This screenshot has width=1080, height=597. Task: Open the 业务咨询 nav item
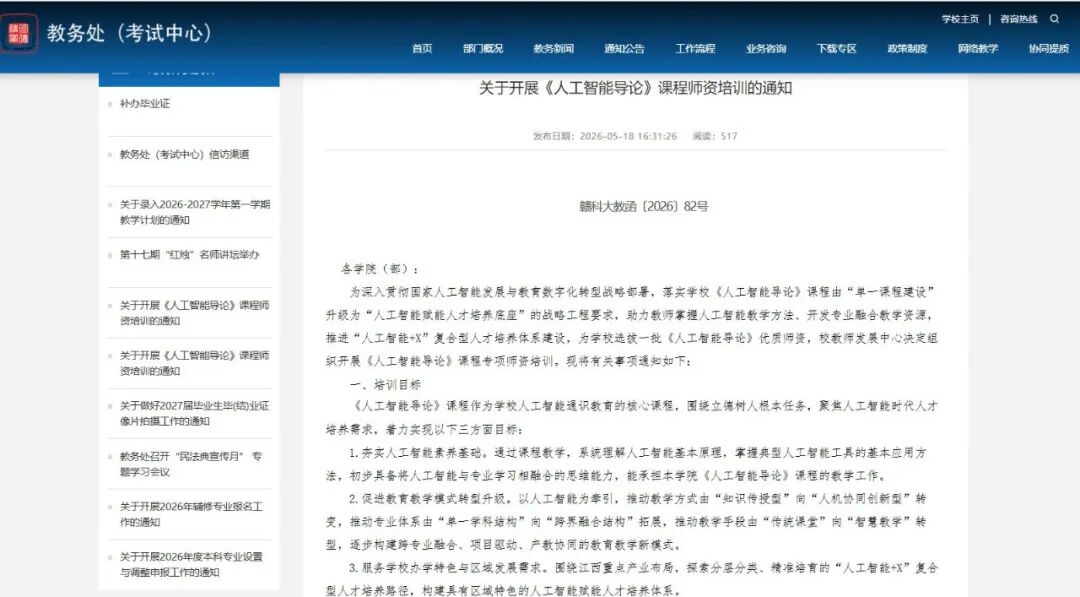pos(766,48)
